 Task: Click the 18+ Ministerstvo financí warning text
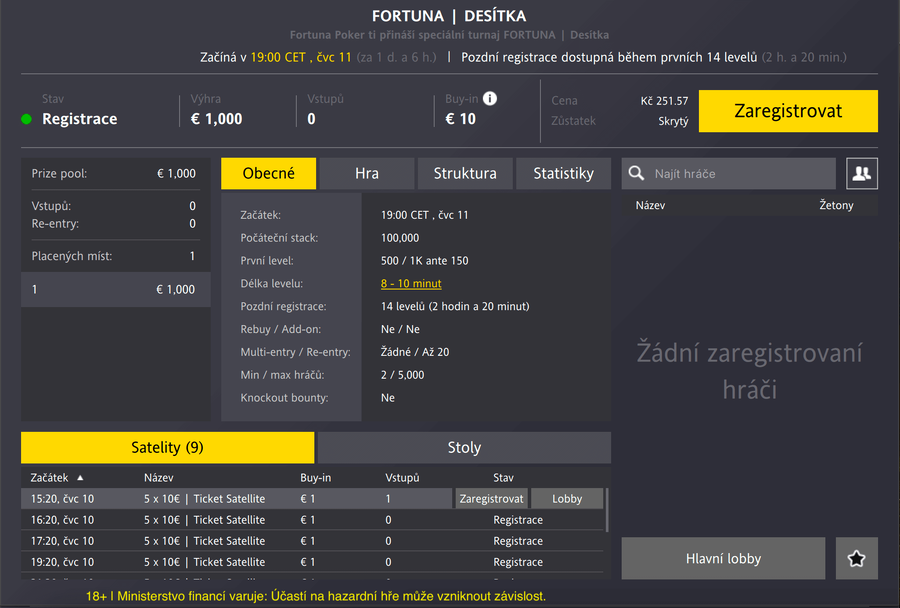[316, 596]
